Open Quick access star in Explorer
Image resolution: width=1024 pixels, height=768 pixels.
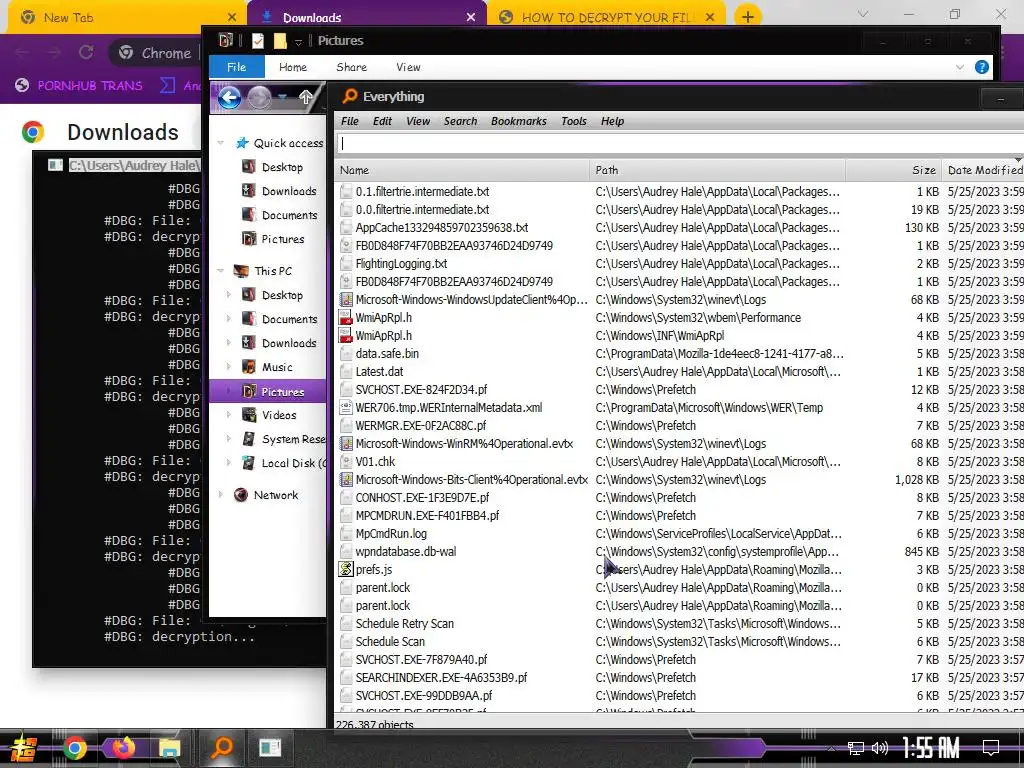pos(242,143)
